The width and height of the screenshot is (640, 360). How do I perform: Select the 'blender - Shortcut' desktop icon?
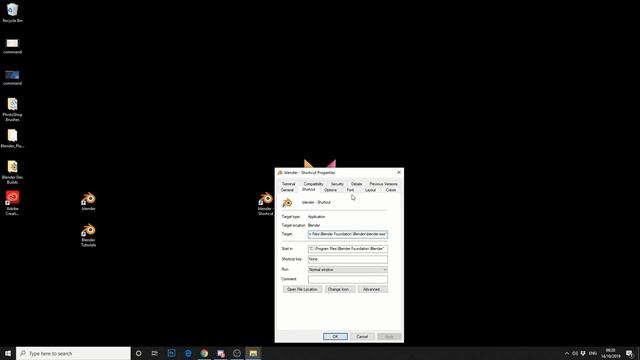265,204
